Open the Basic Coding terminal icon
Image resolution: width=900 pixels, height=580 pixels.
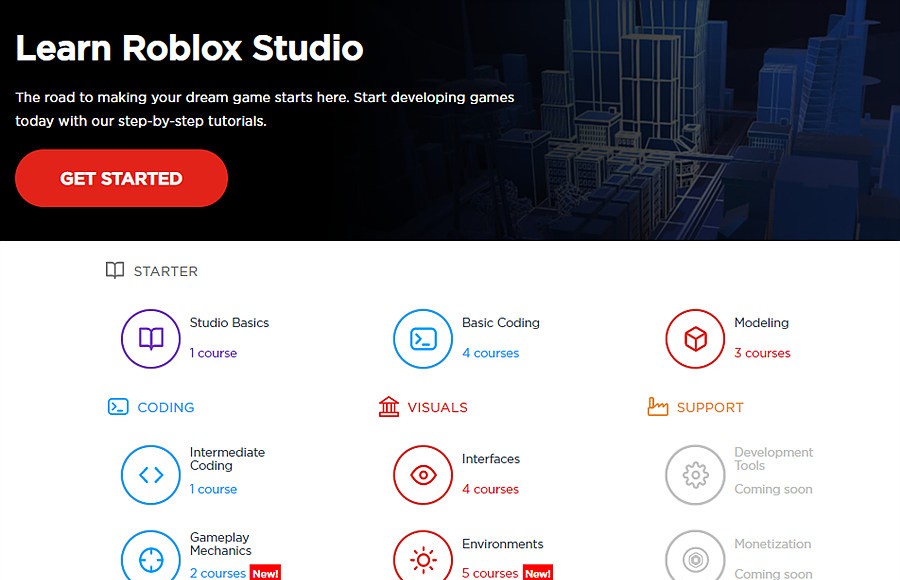(423, 339)
